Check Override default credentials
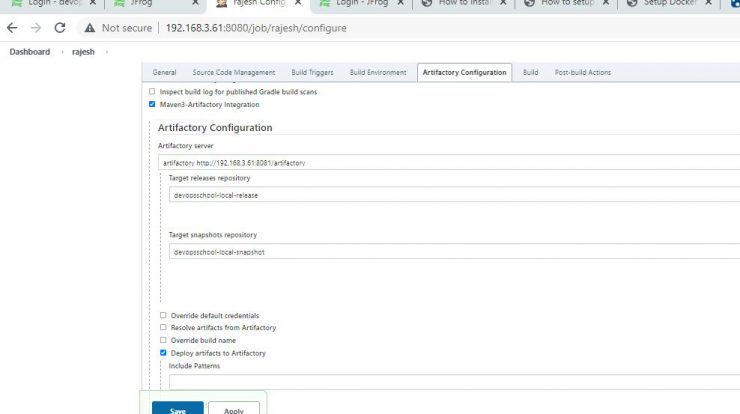This screenshot has width=740, height=414. (x=163, y=315)
